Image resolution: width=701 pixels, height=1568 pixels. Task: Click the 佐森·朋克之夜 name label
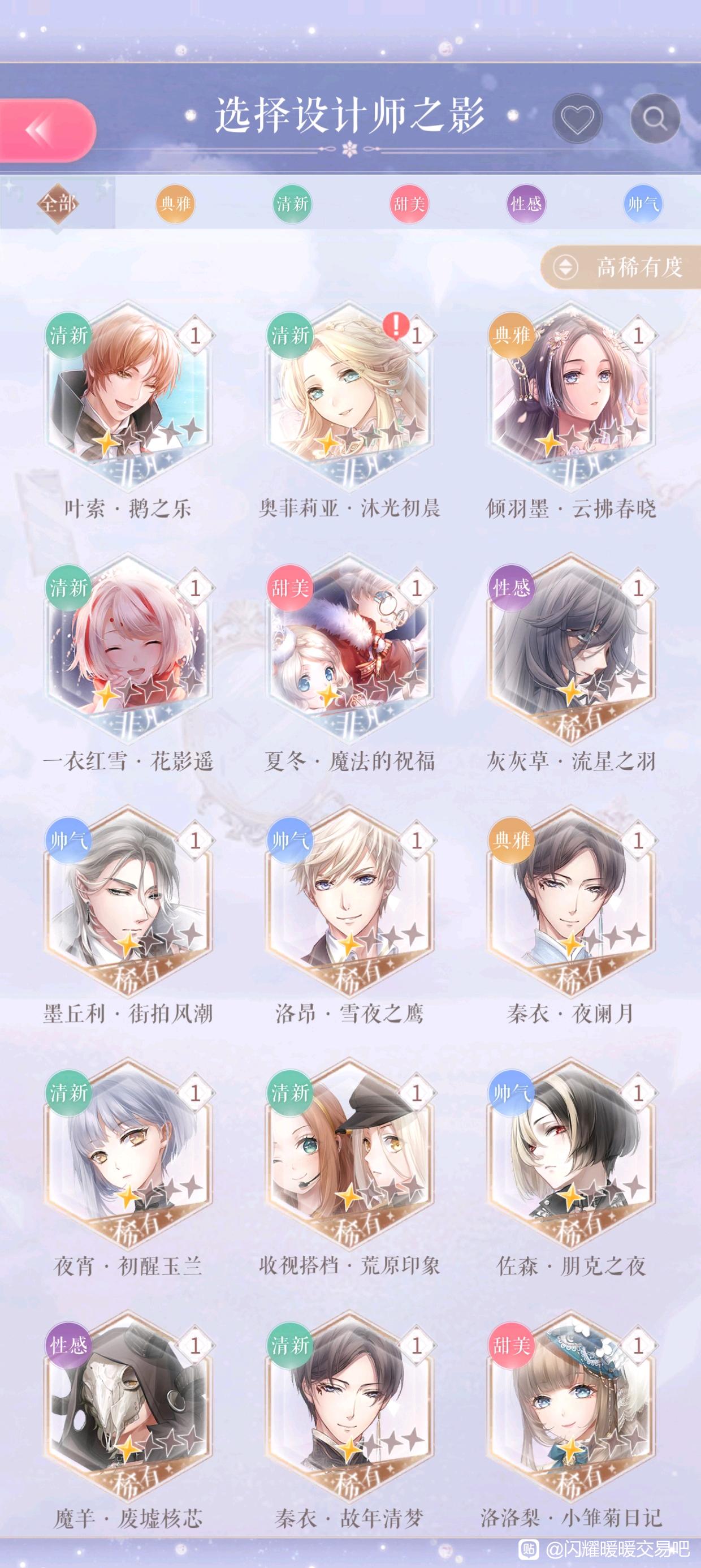[571, 1267]
